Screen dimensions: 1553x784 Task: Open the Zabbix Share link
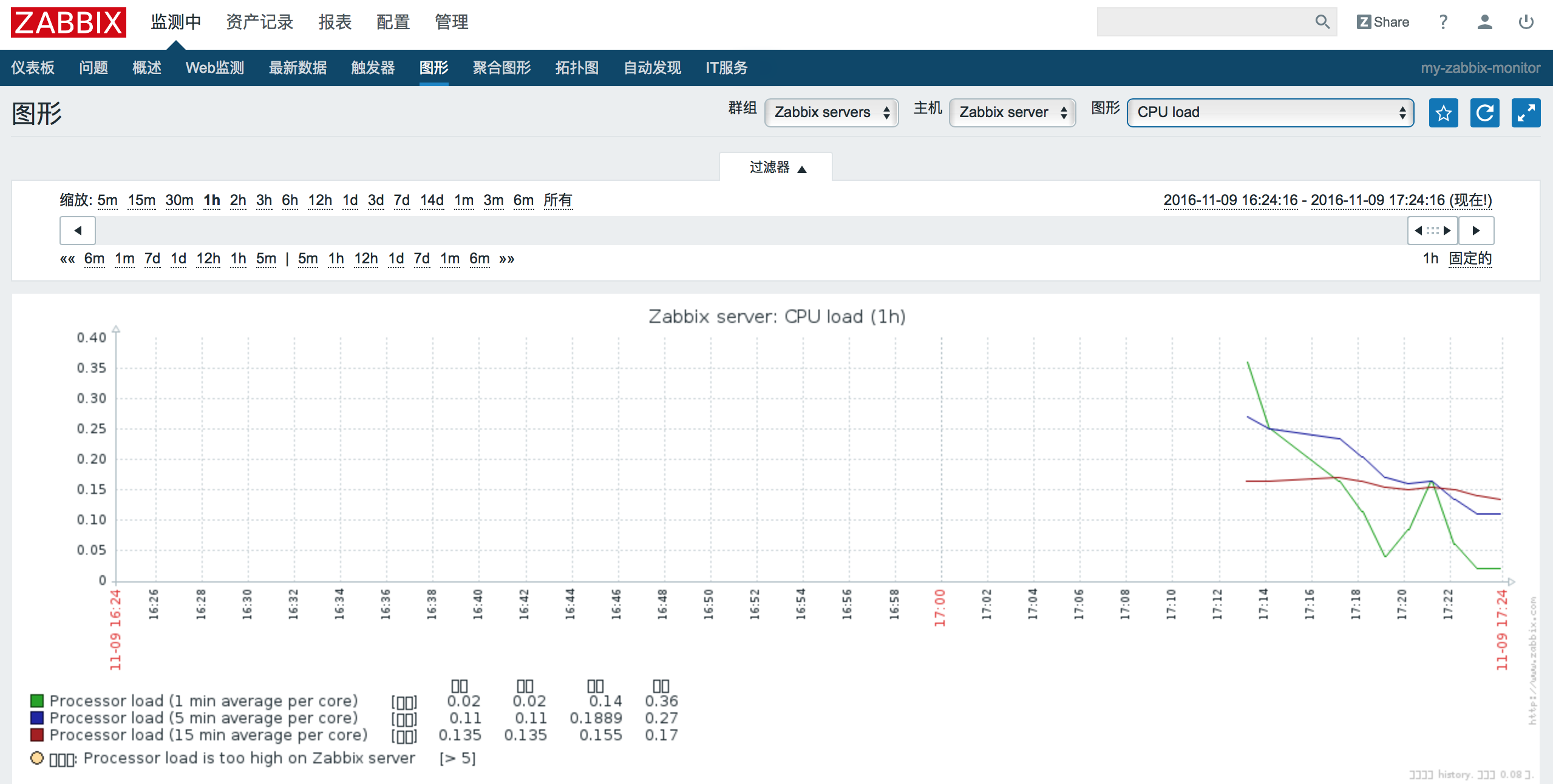coord(1382,22)
